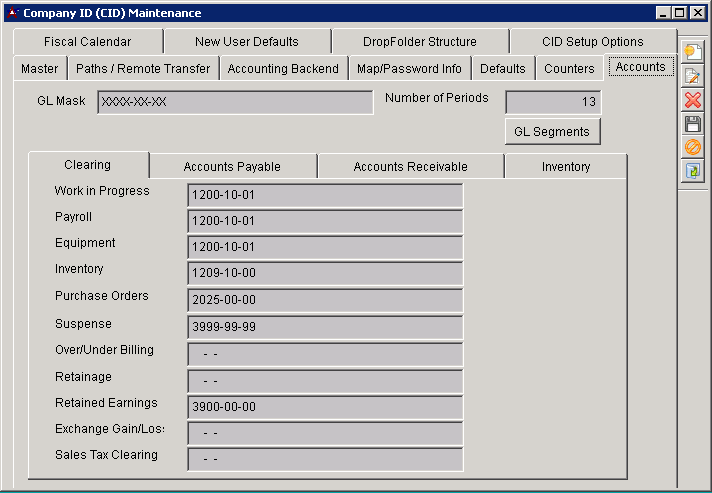
Task: Click the GL Mask input field
Action: (235, 102)
